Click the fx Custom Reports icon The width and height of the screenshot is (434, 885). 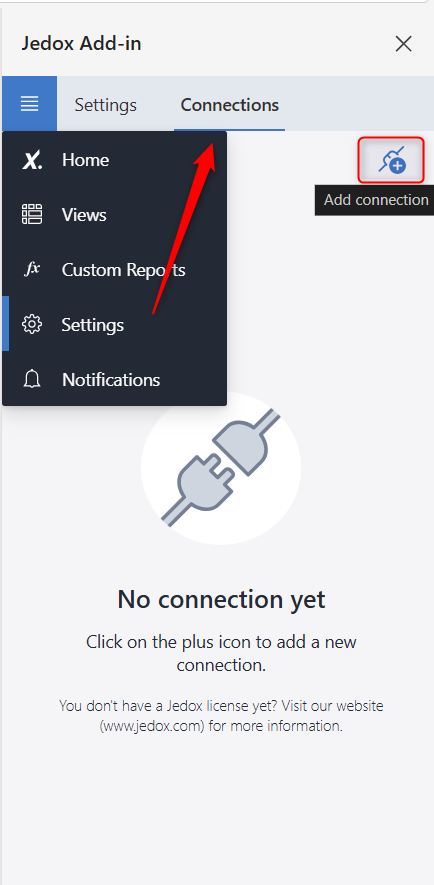point(32,270)
